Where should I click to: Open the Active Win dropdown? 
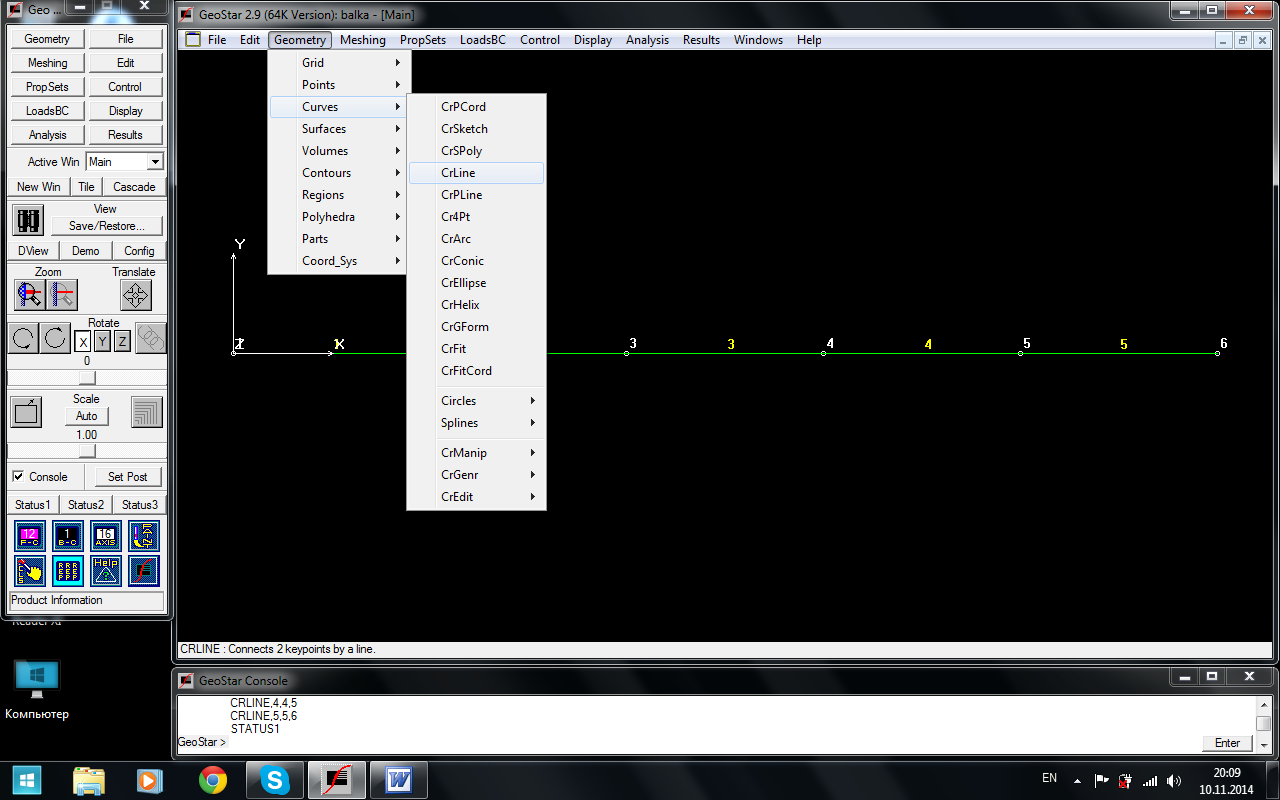[155, 162]
